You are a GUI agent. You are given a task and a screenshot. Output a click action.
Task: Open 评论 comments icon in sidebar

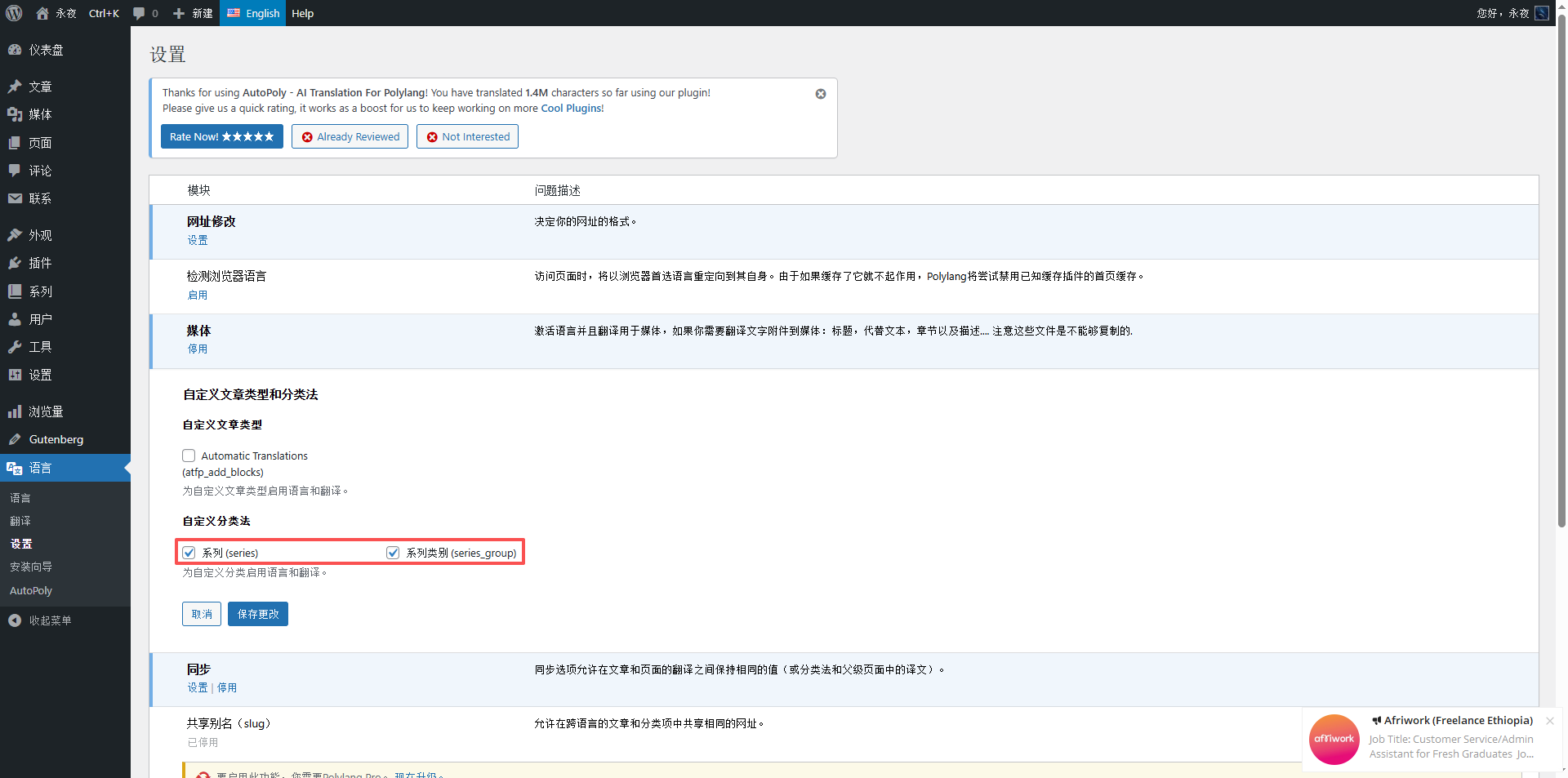pyautogui.click(x=15, y=171)
